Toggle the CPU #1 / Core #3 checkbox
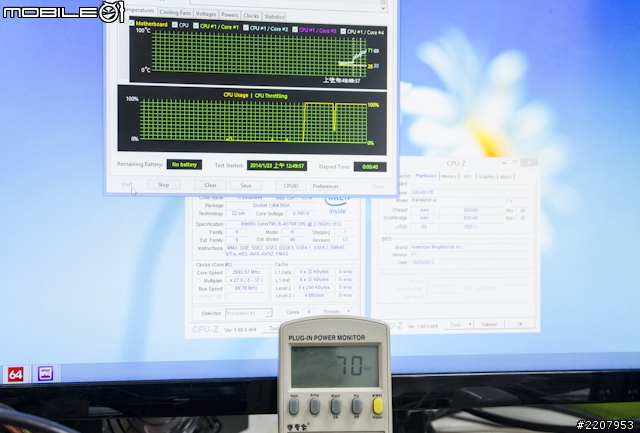This screenshot has width=640, height=433. click(x=295, y=29)
